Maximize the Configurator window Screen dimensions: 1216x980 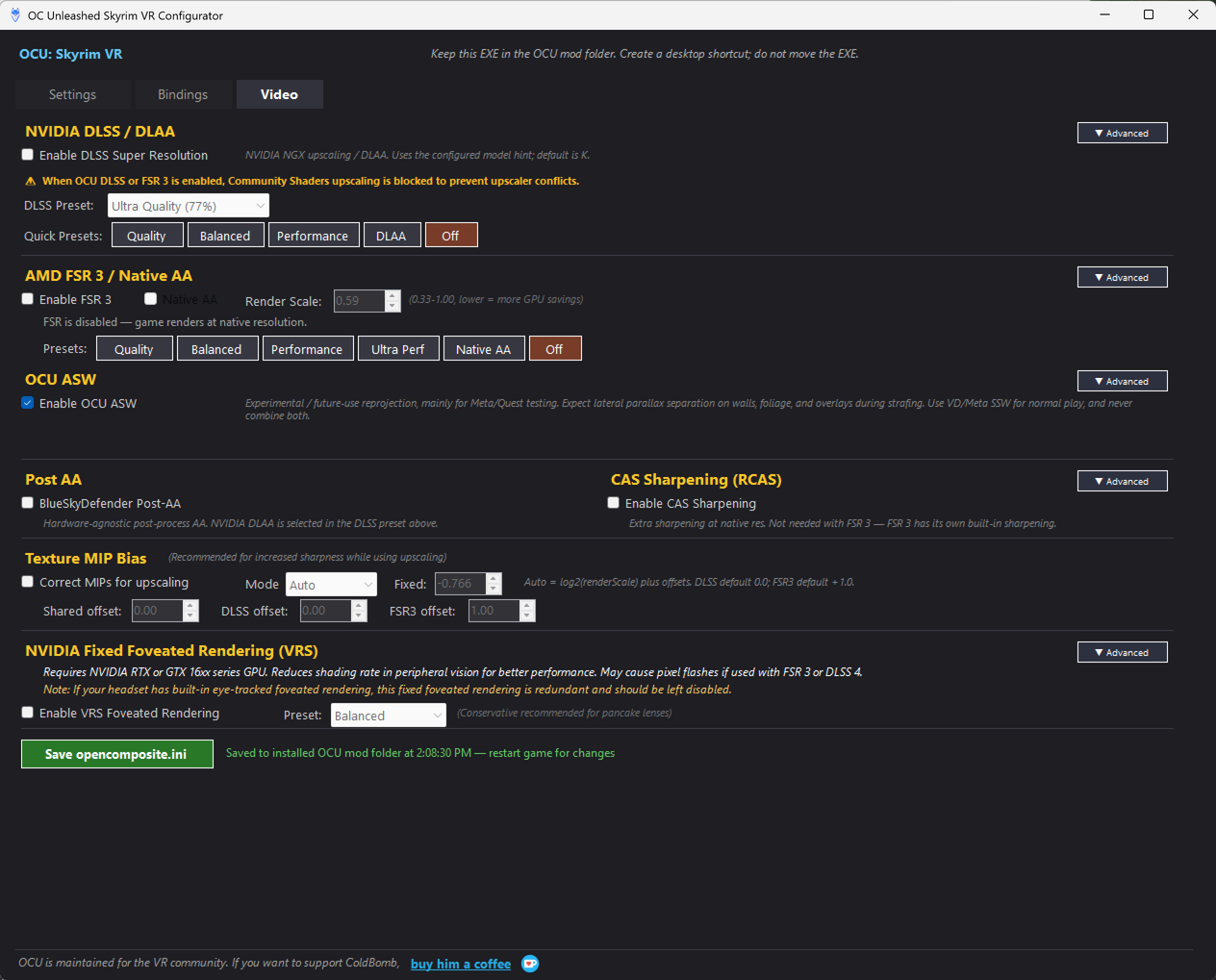click(1149, 14)
